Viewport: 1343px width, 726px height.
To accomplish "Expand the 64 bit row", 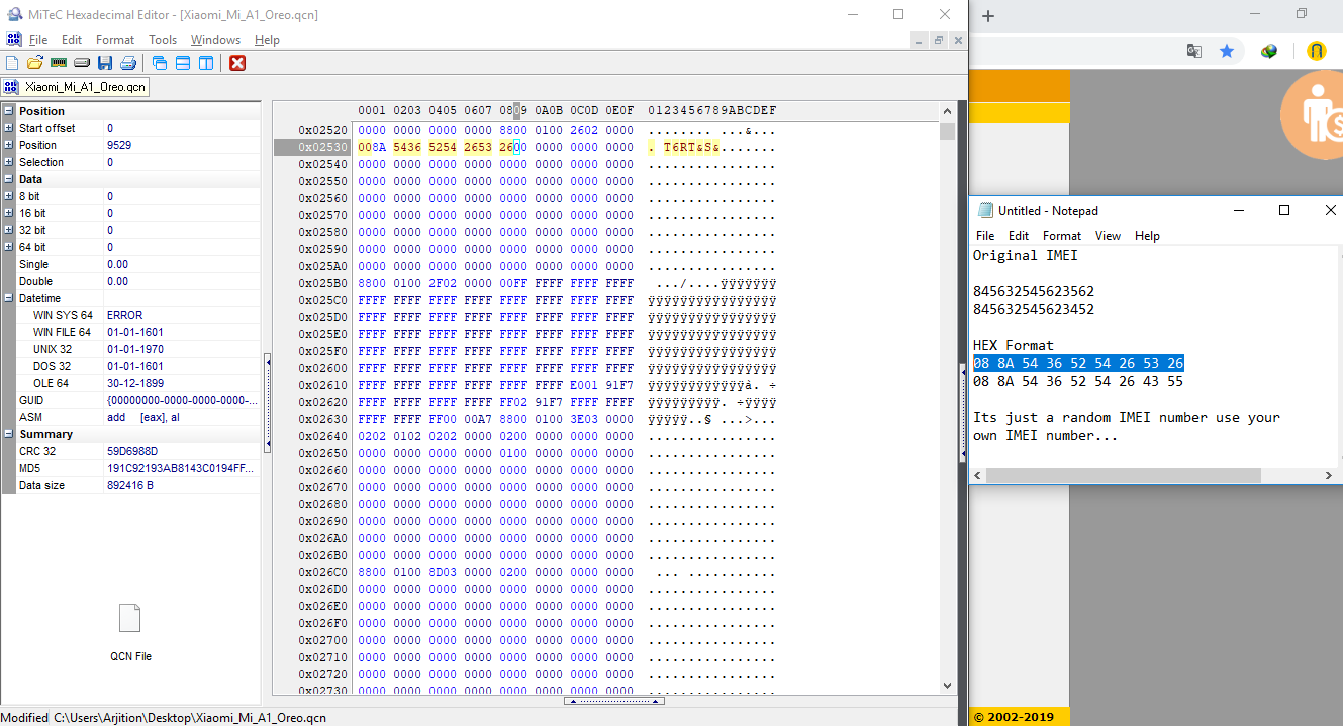I will click(x=9, y=247).
